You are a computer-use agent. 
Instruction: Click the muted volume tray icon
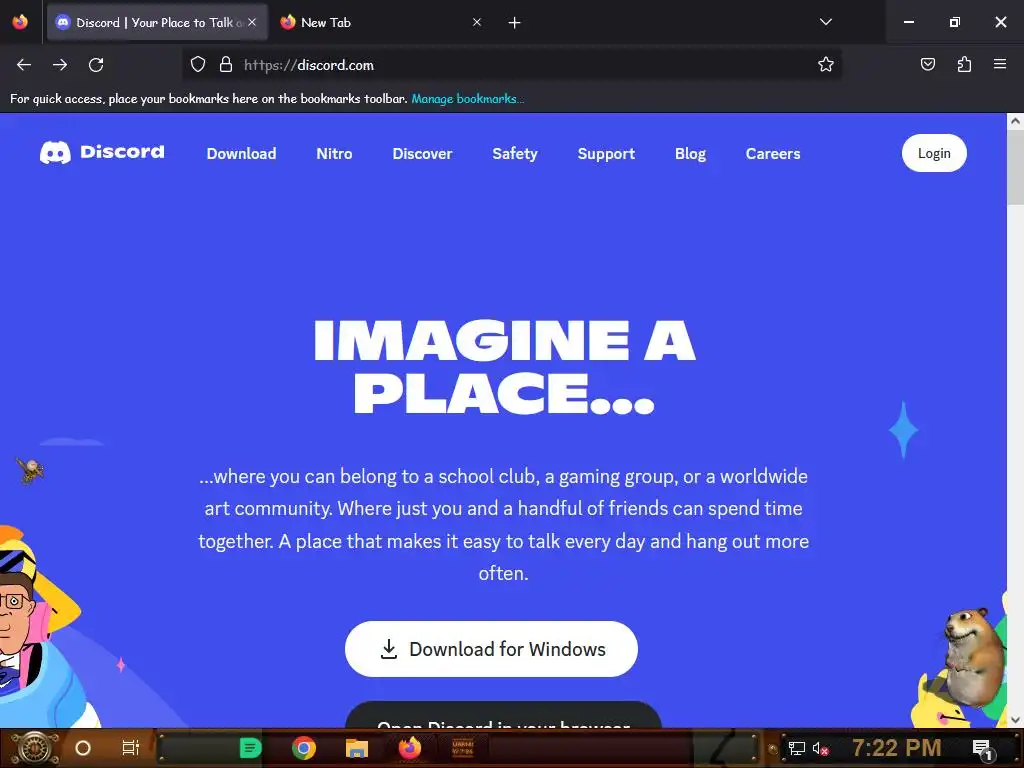pos(820,748)
